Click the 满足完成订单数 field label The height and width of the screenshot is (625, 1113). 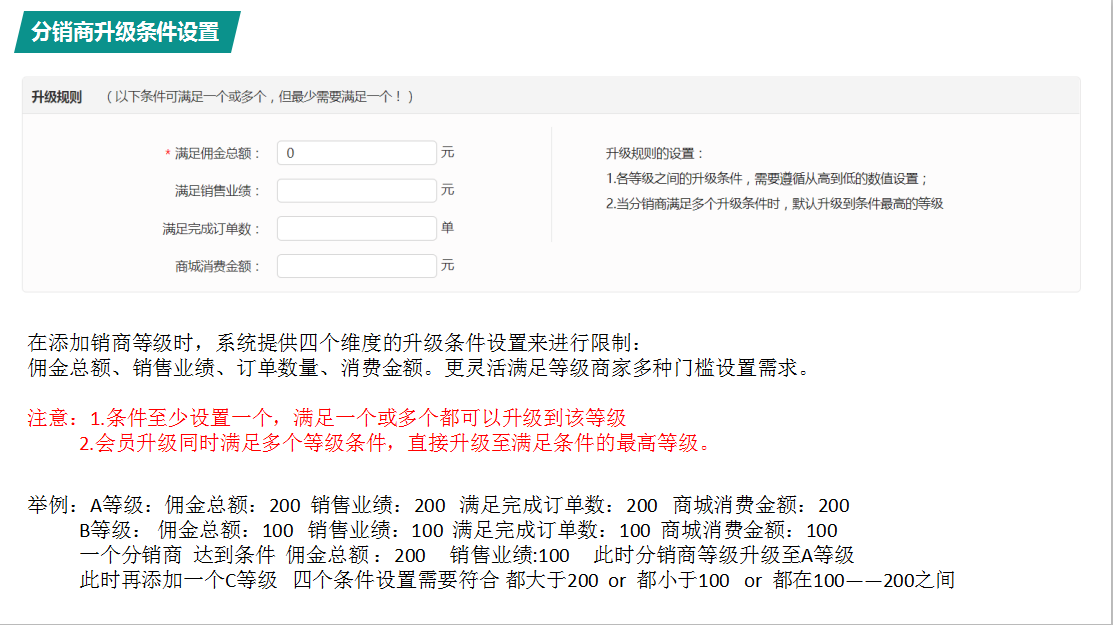point(211,229)
